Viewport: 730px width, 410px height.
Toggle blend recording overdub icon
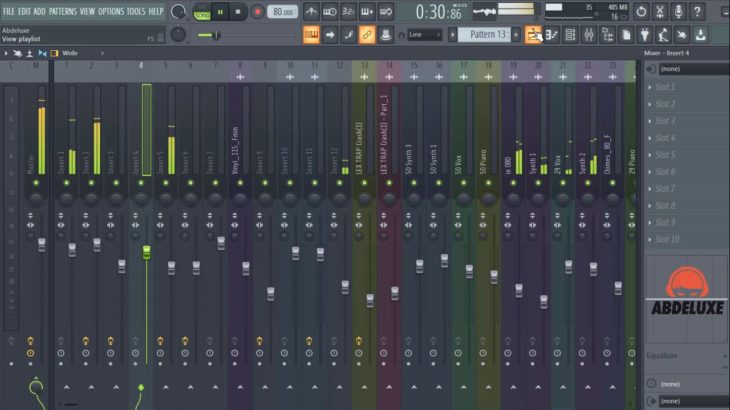click(367, 12)
